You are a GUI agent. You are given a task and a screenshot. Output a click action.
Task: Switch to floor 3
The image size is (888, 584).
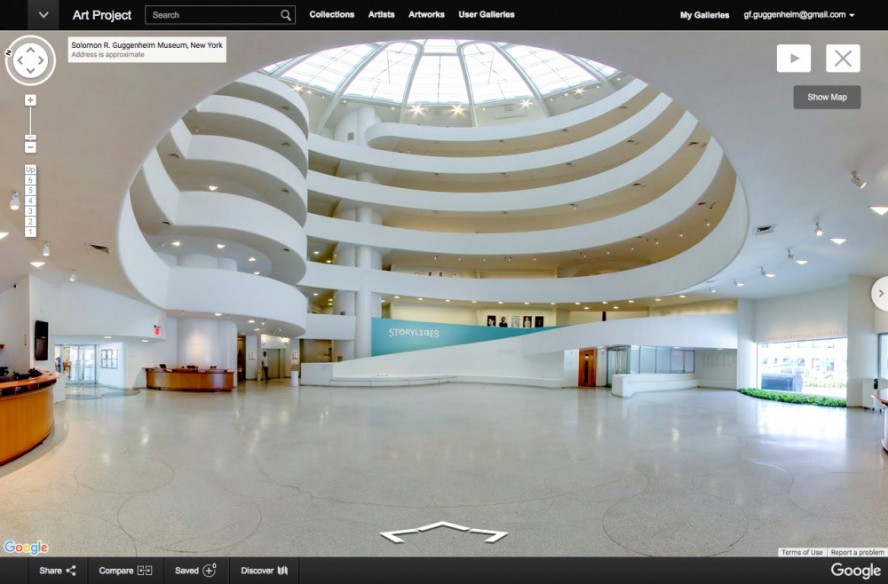[x=30, y=211]
